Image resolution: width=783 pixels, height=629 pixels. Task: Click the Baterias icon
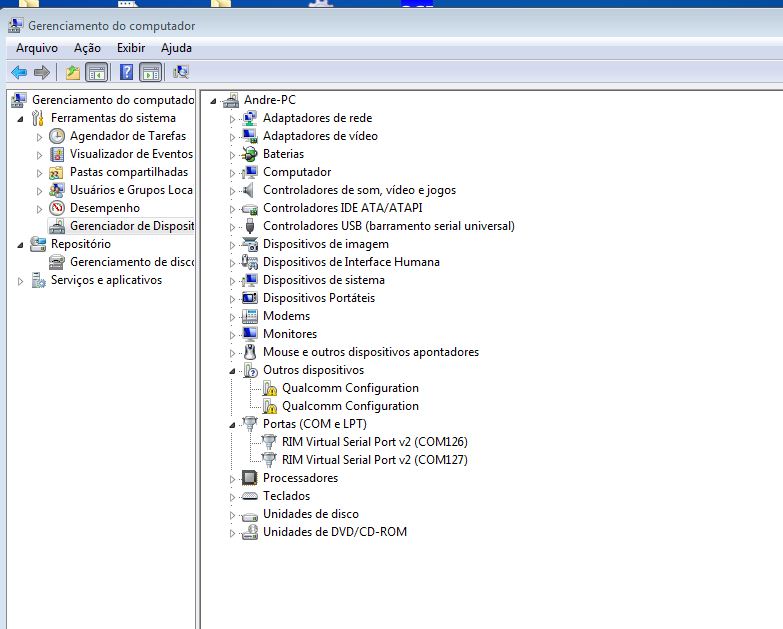click(x=249, y=154)
